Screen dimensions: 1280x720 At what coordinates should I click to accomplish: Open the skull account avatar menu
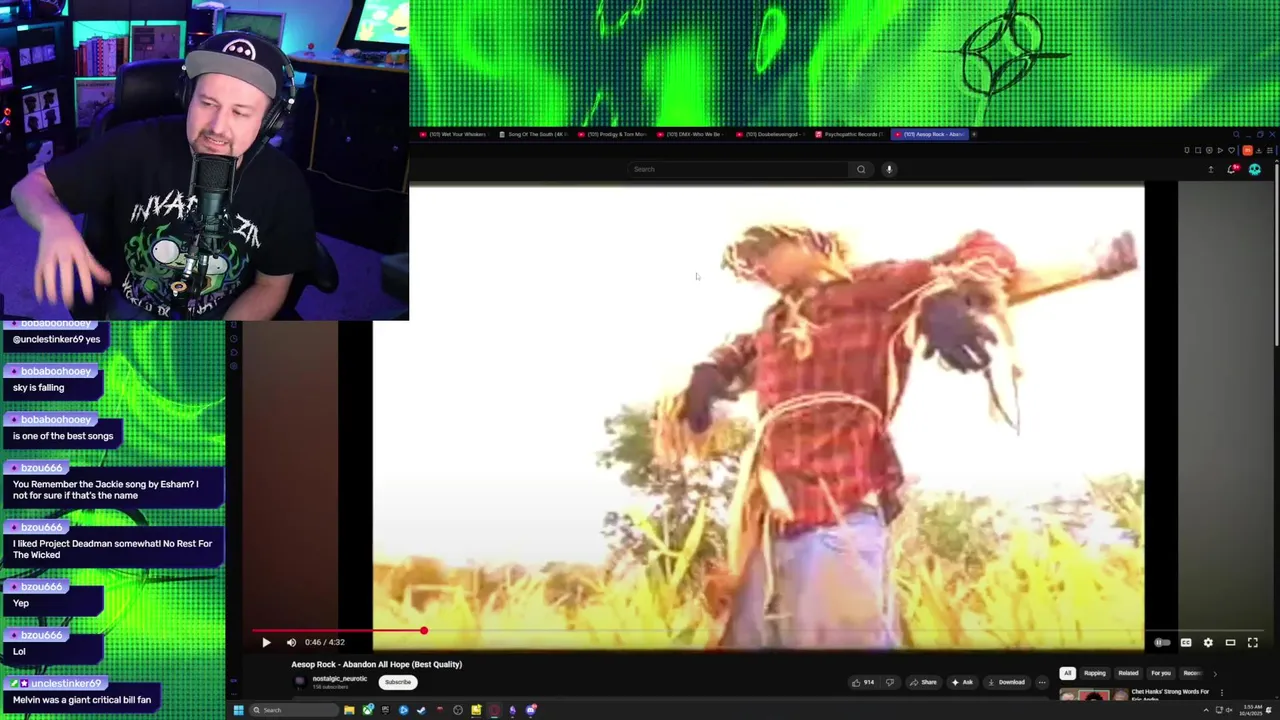click(x=1255, y=169)
